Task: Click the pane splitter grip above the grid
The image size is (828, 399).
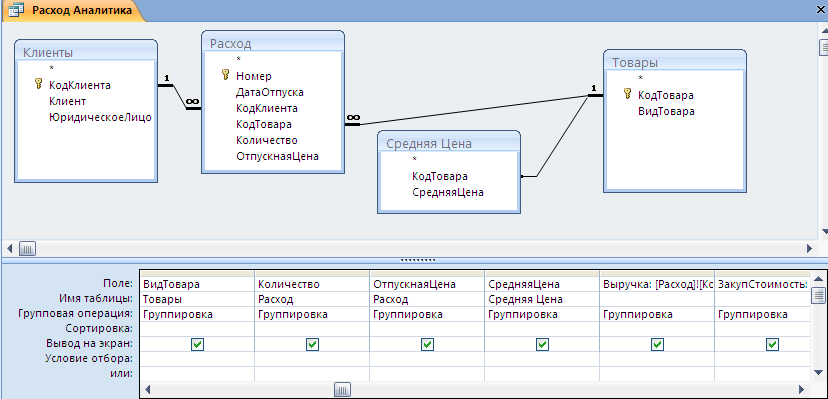Action: click(x=418, y=260)
